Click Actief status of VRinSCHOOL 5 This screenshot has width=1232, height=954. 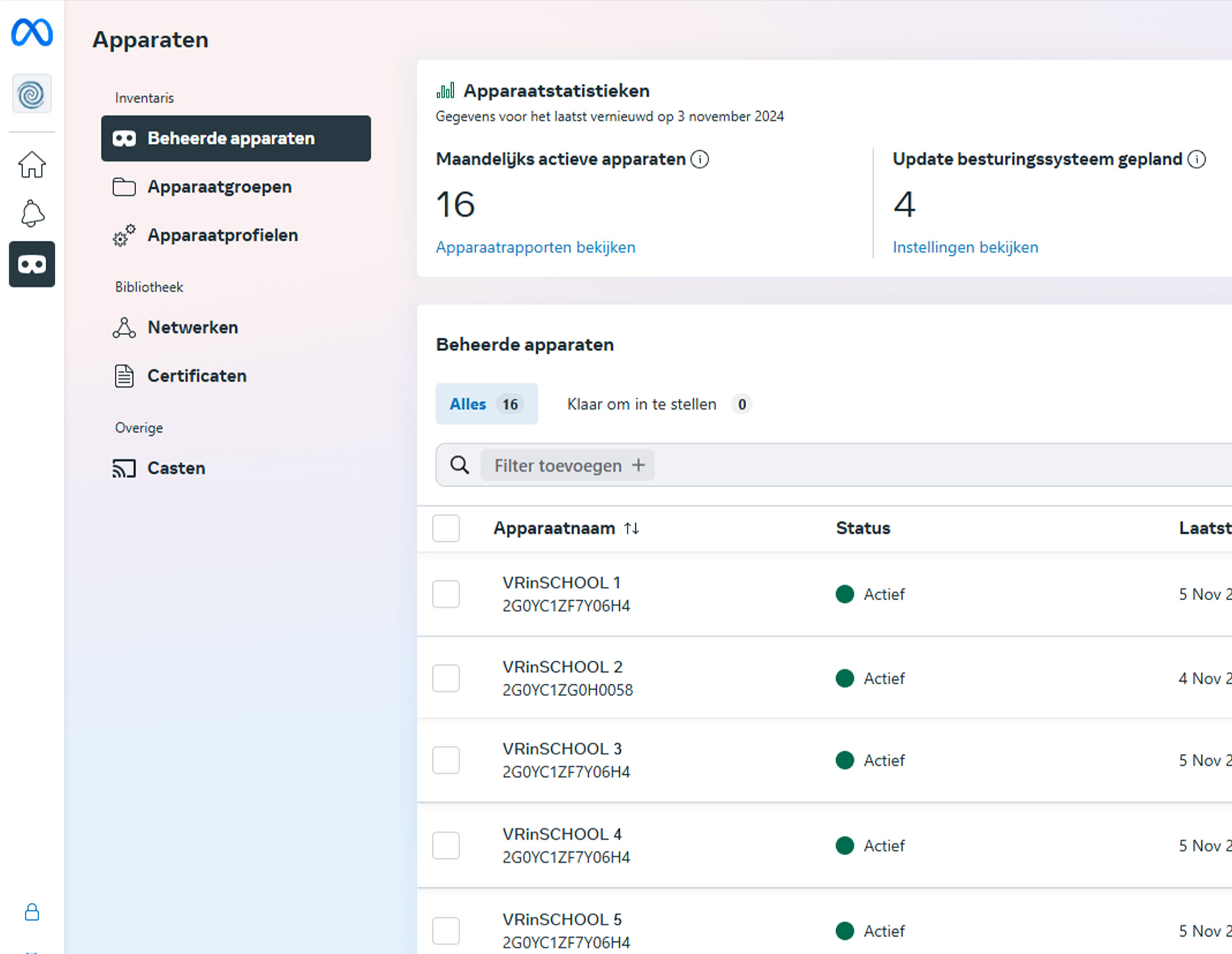pos(870,931)
